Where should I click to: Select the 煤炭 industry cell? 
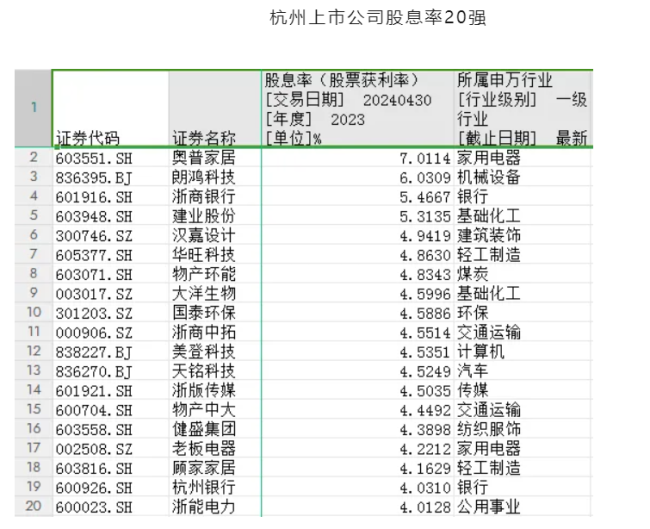click(x=523, y=274)
